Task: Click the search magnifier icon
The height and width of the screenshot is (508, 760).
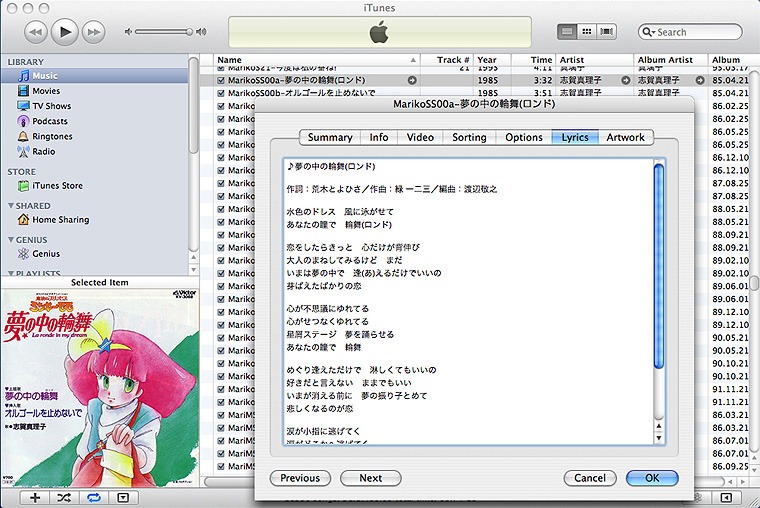Action: (648, 32)
